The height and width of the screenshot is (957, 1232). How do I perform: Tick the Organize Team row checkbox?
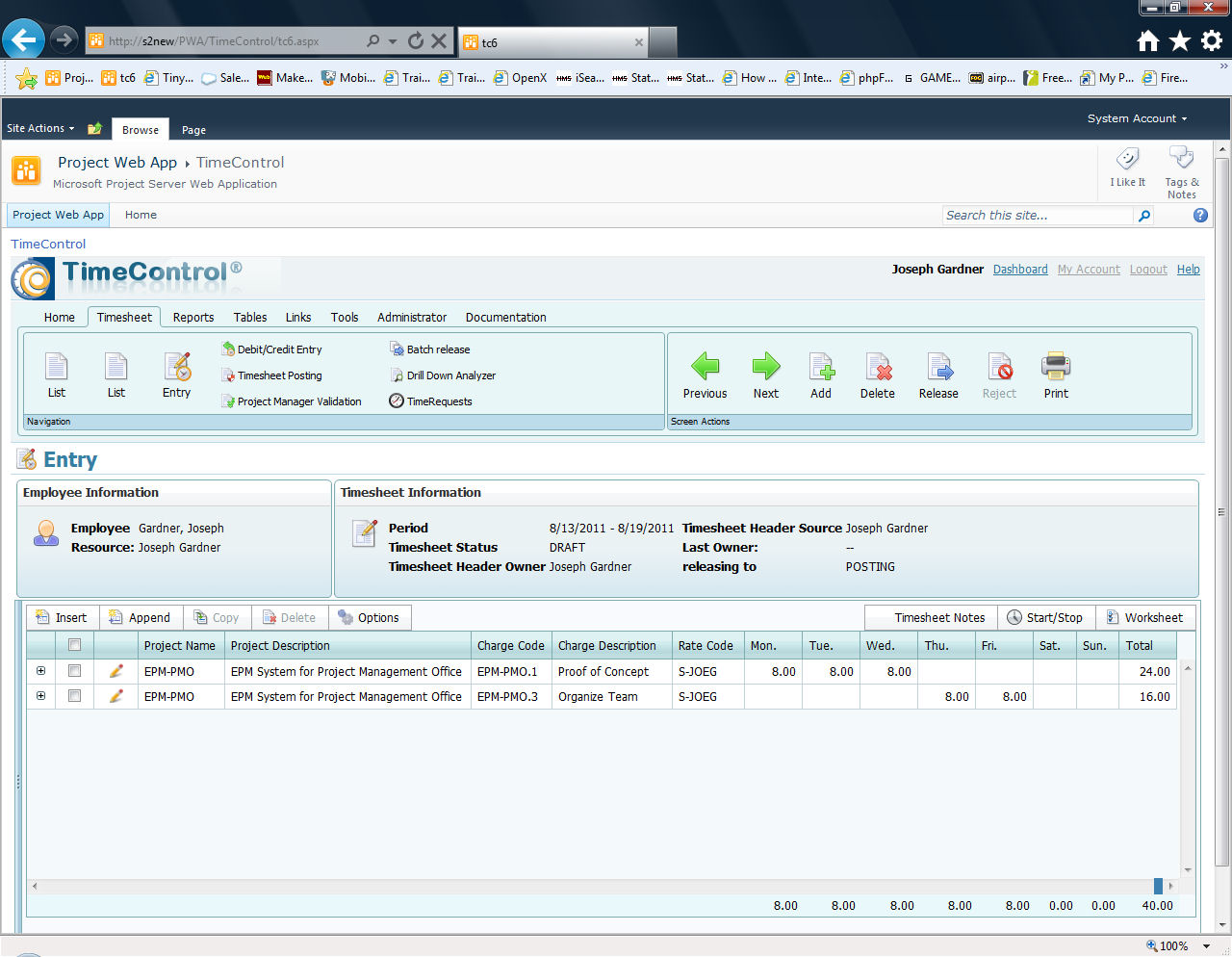75,696
